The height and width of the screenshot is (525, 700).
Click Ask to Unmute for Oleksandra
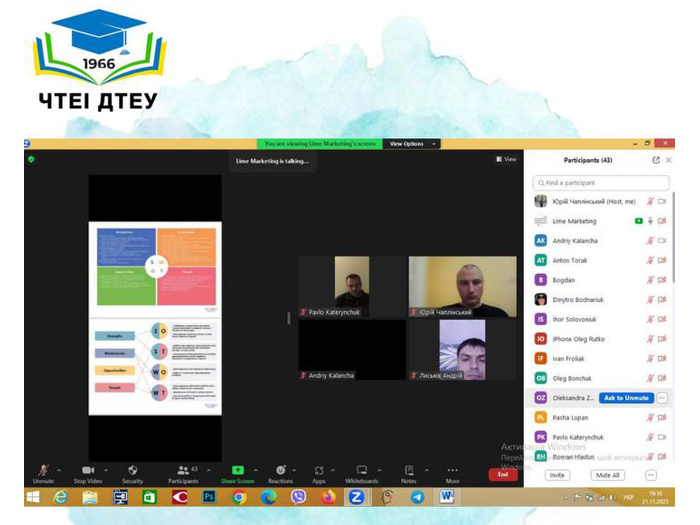[x=626, y=398]
